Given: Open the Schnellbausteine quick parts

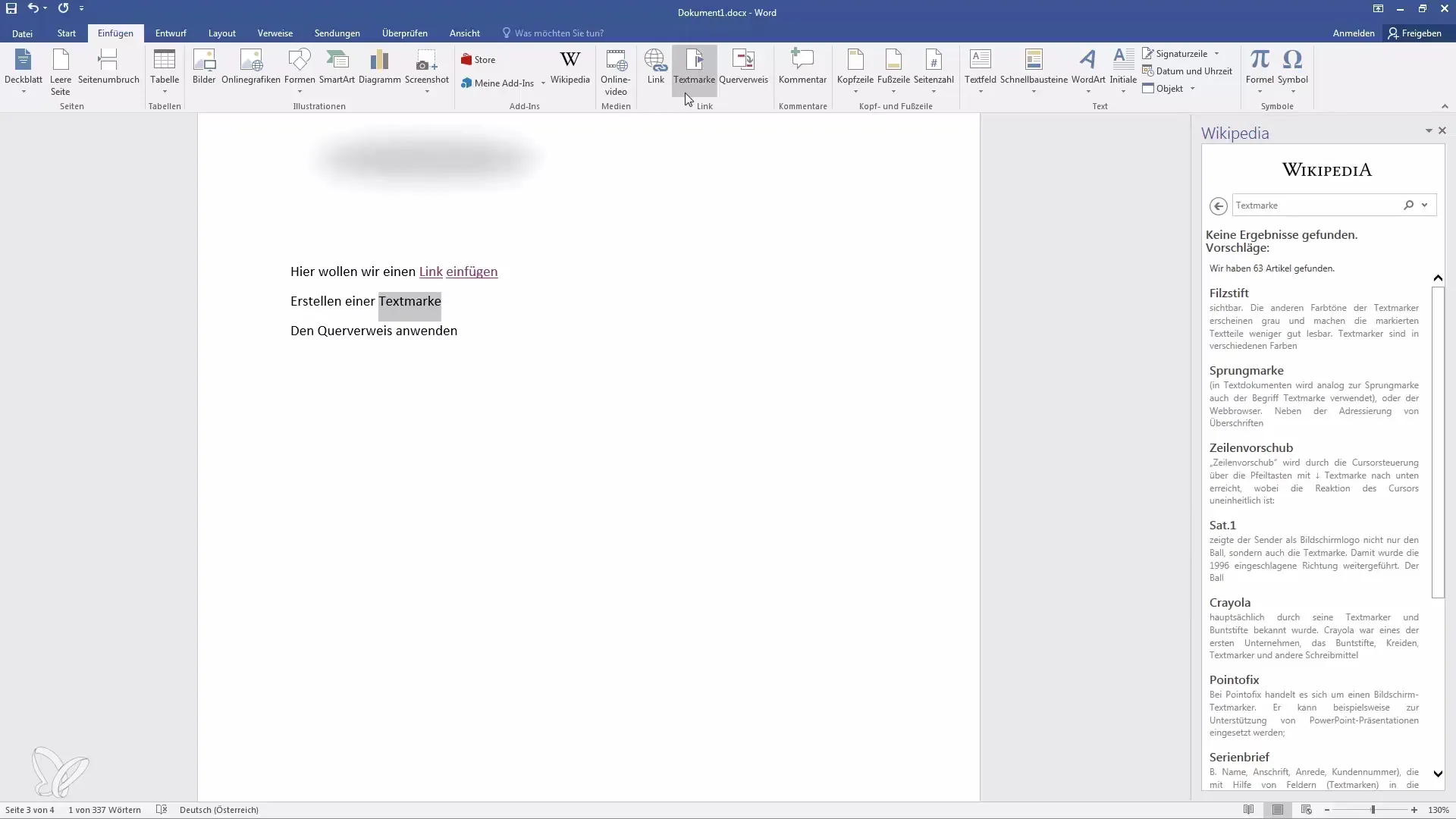Looking at the screenshot, I should pyautogui.click(x=1034, y=71).
